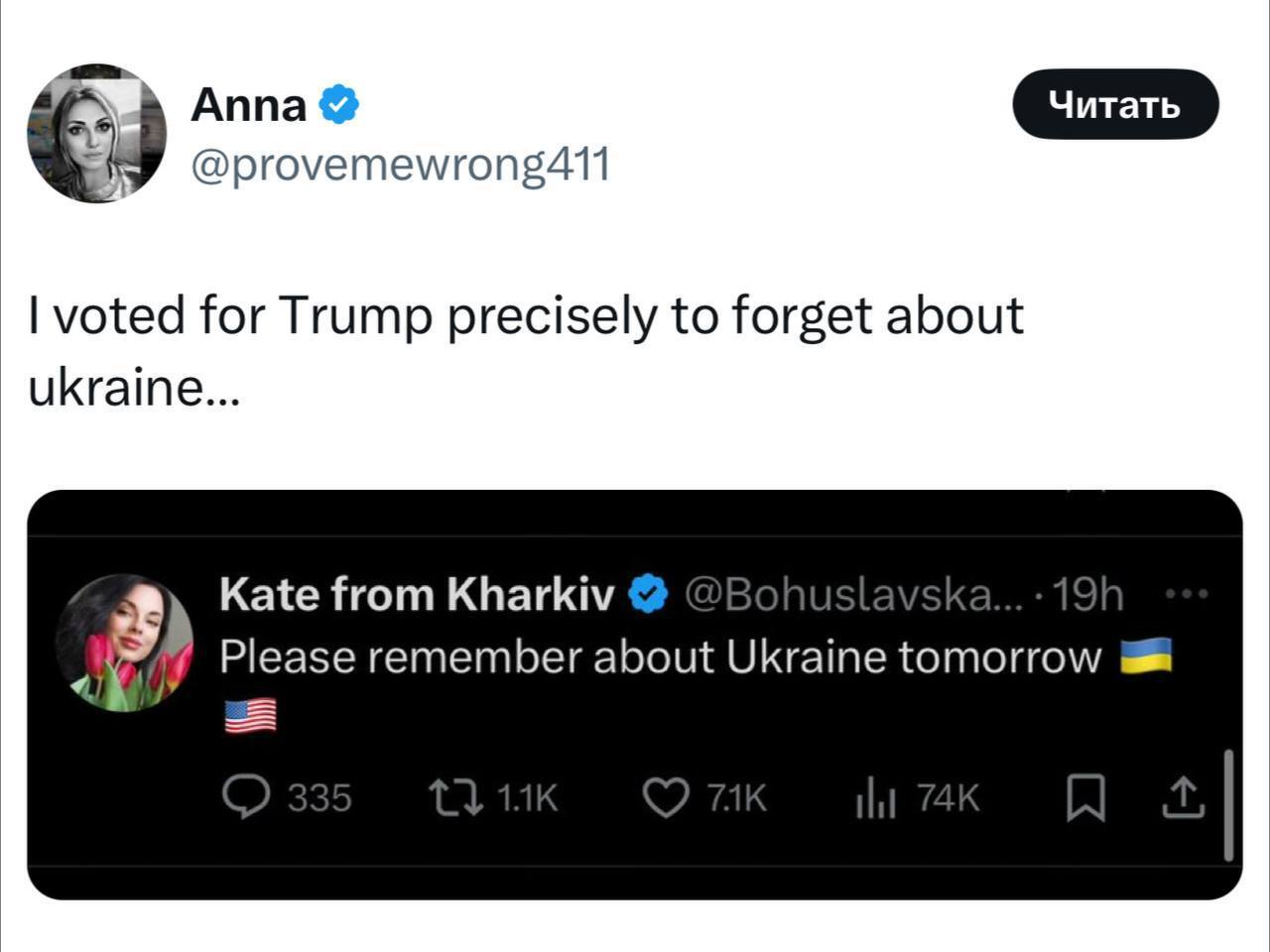Click the Ukraine flag emoji
This screenshot has width=1270, height=952.
coord(1146,656)
